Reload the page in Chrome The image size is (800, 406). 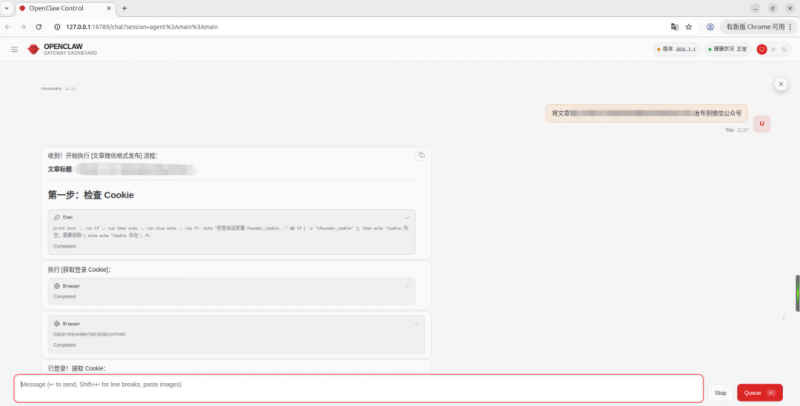38,27
